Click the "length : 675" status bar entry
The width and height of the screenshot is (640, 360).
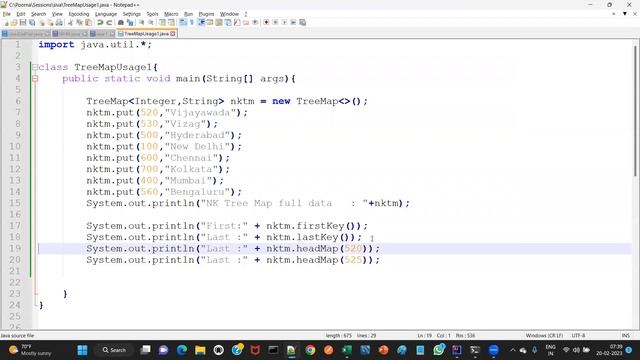coord(339,336)
